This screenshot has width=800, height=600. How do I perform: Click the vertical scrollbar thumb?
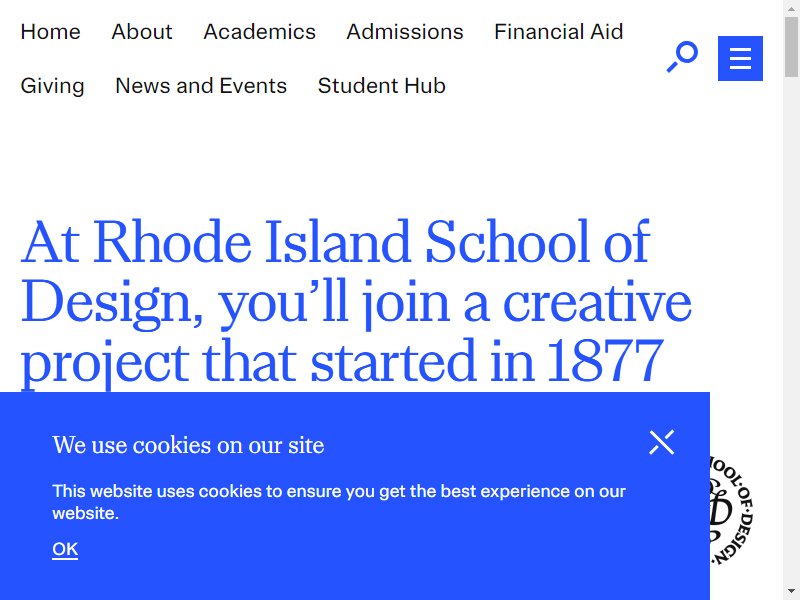(x=791, y=47)
